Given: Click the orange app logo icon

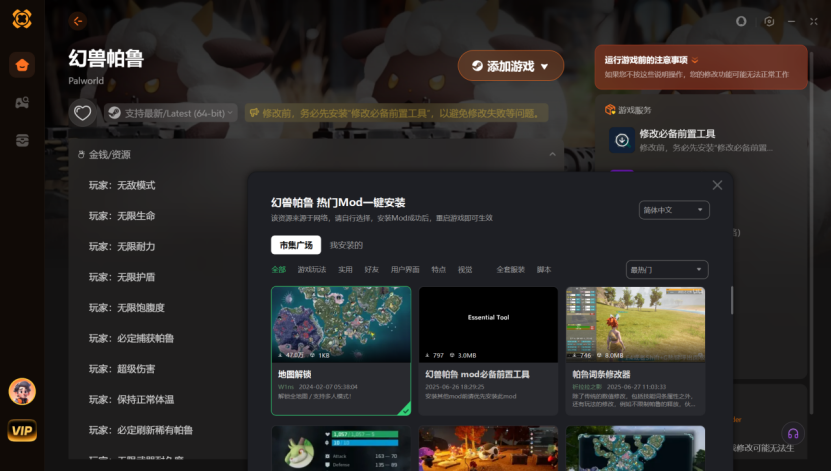Looking at the screenshot, I should [22, 19].
